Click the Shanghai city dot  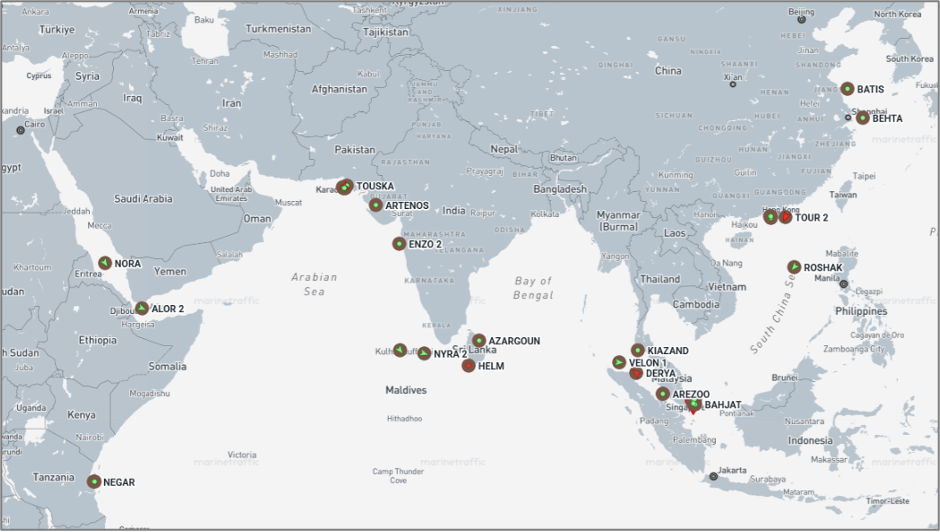(848, 118)
